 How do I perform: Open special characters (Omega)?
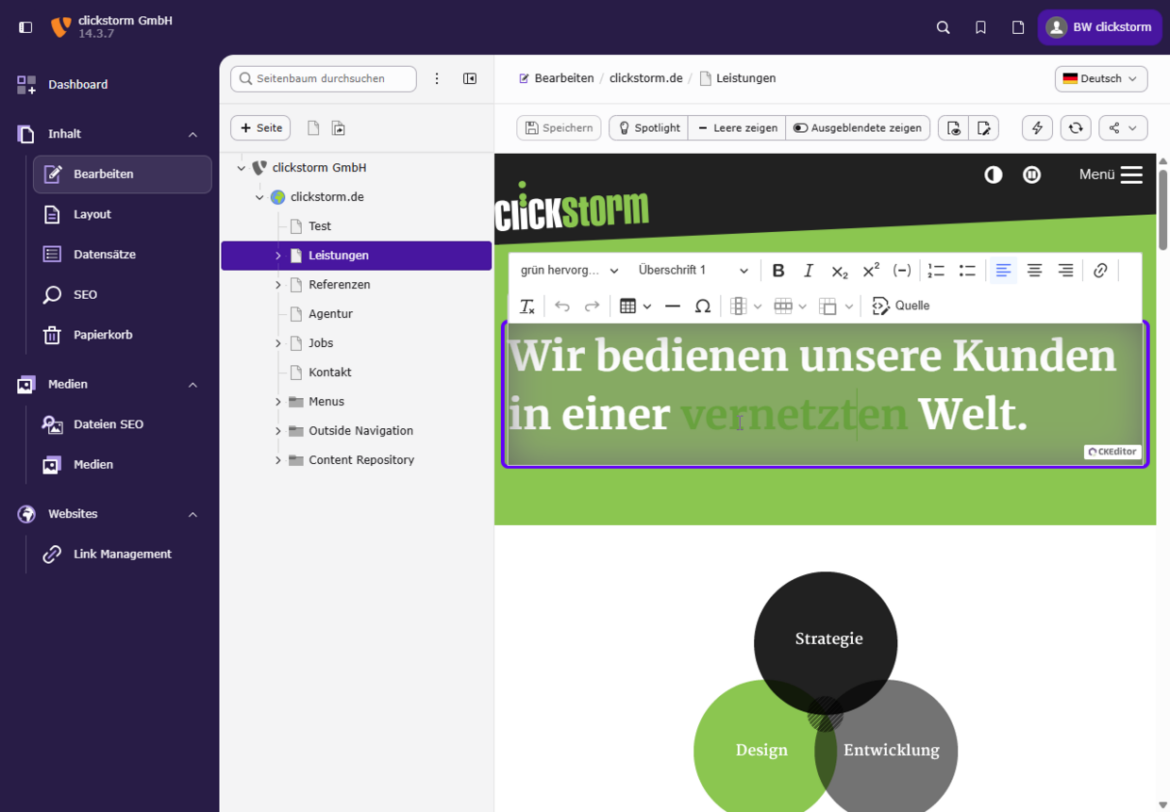point(702,306)
